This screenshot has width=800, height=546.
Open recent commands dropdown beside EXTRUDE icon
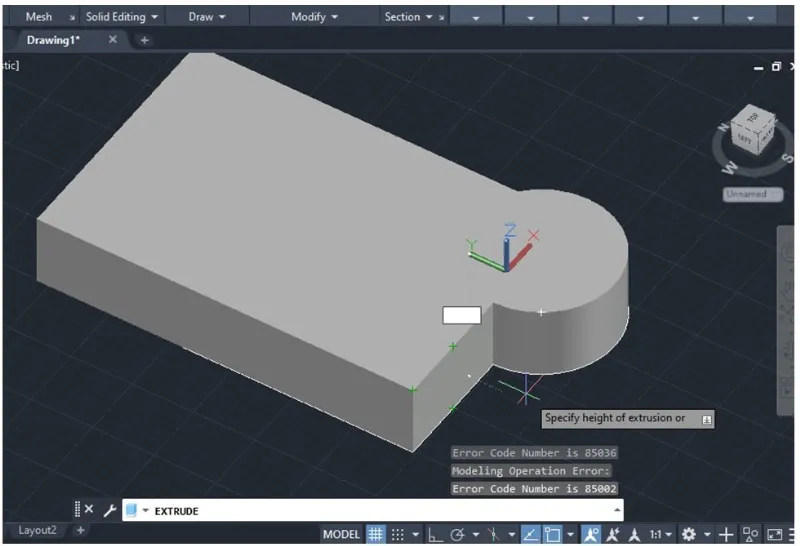(x=145, y=511)
